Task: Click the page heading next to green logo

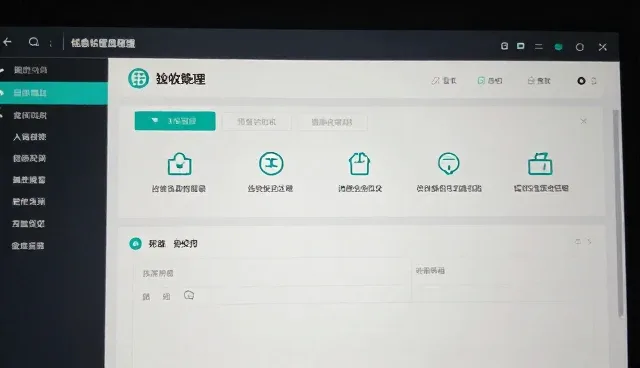Action: 181,78
